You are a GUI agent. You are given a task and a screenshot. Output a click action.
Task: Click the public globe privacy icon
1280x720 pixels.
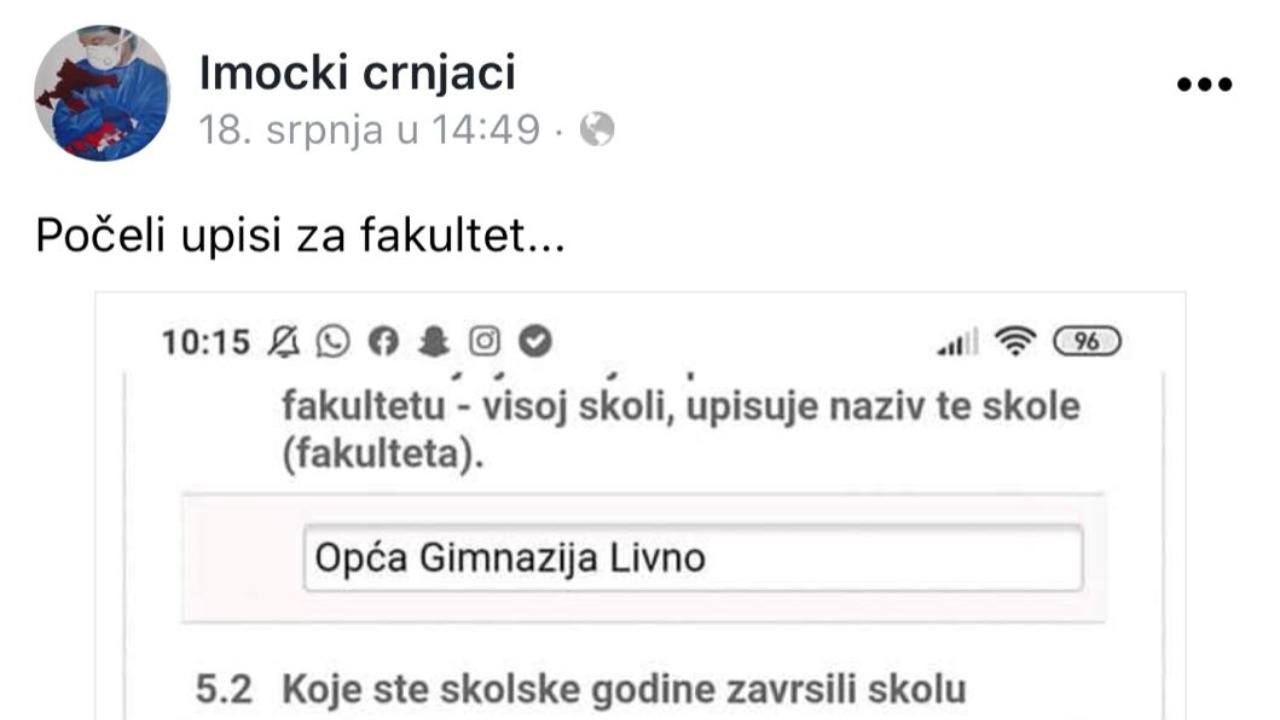597,130
